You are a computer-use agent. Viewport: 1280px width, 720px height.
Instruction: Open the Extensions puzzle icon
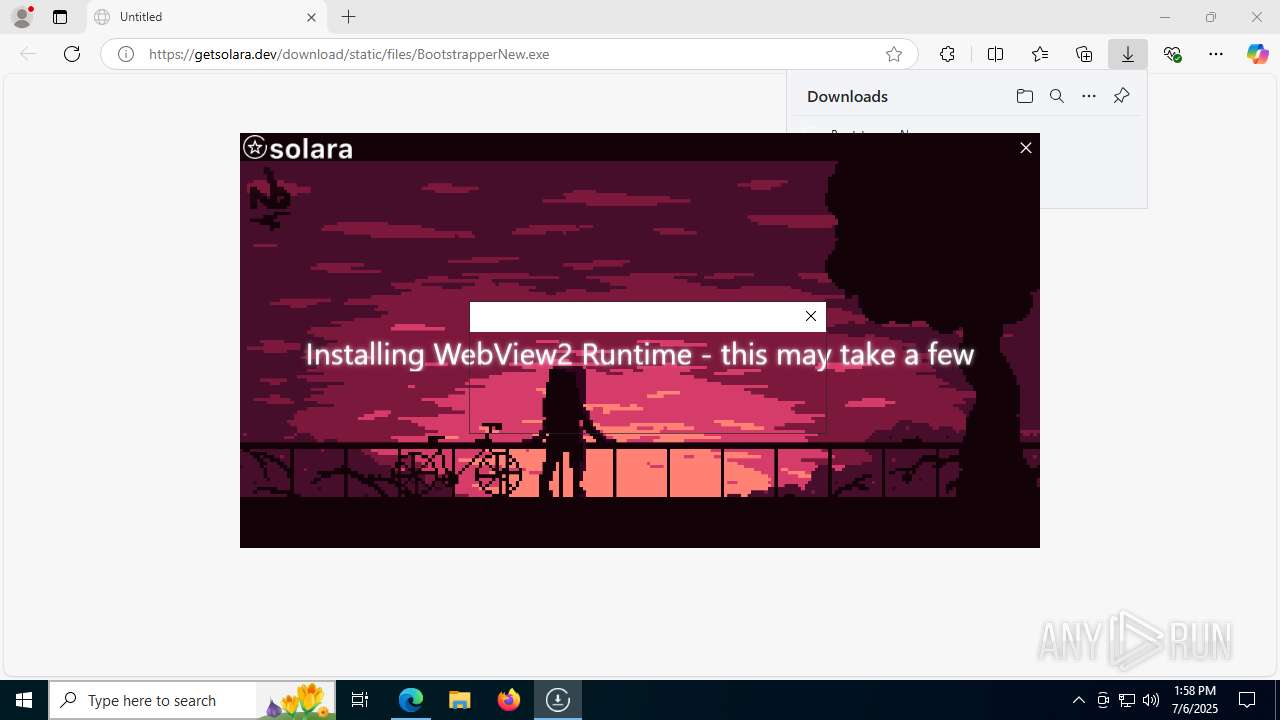click(x=947, y=54)
